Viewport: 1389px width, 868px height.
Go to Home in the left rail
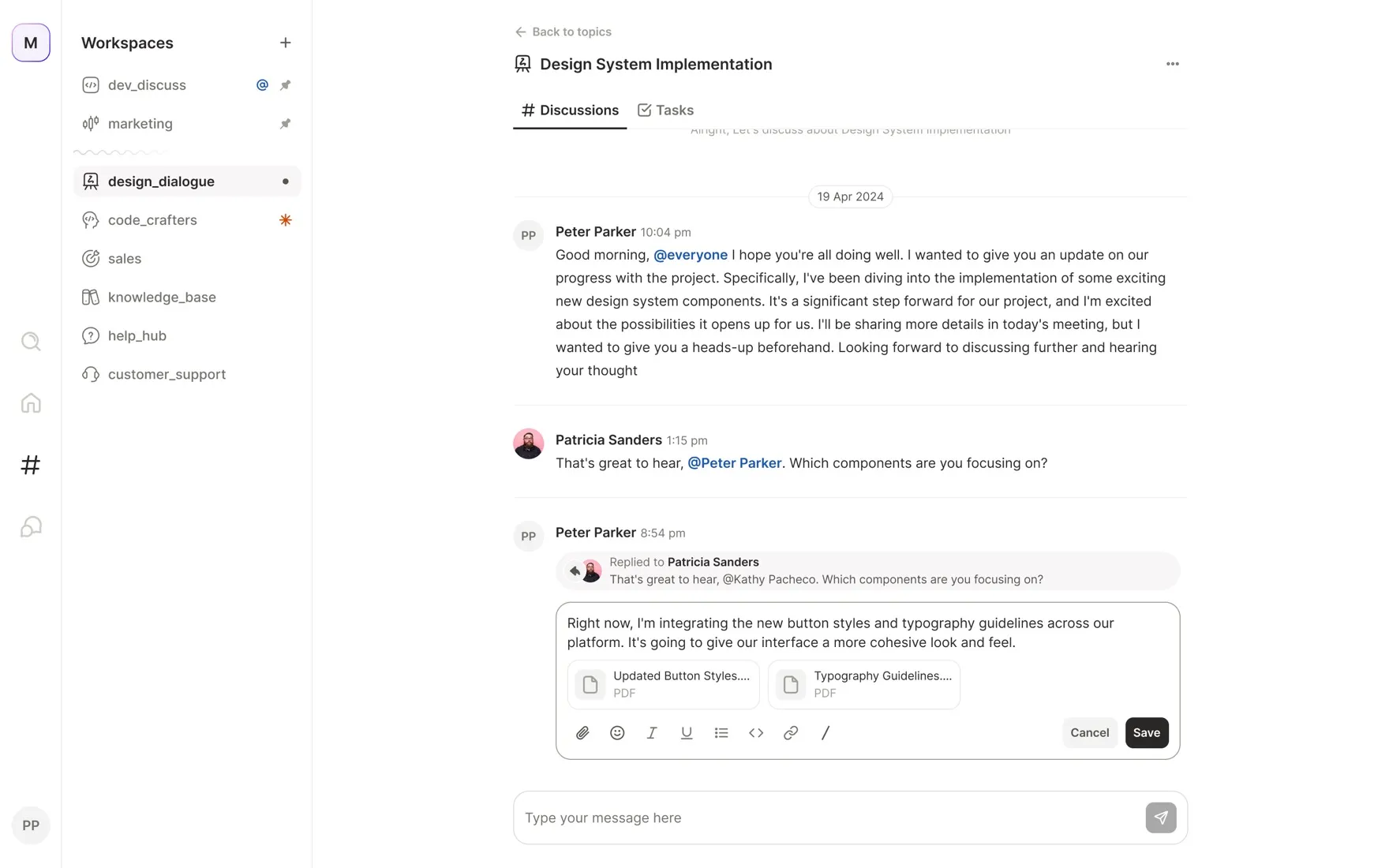tap(31, 403)
